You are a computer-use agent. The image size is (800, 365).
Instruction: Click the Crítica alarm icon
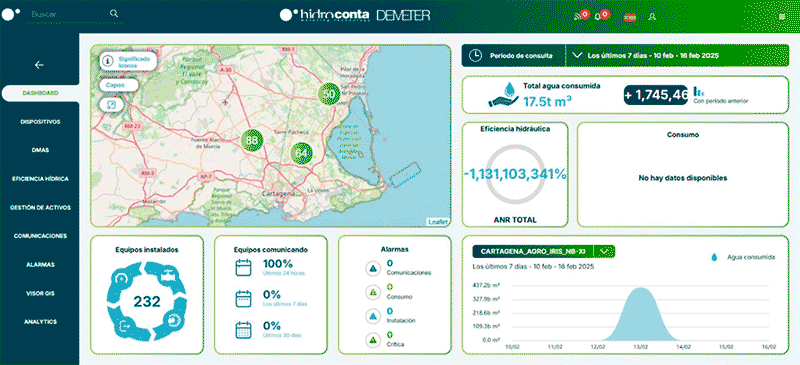[373, 339]
